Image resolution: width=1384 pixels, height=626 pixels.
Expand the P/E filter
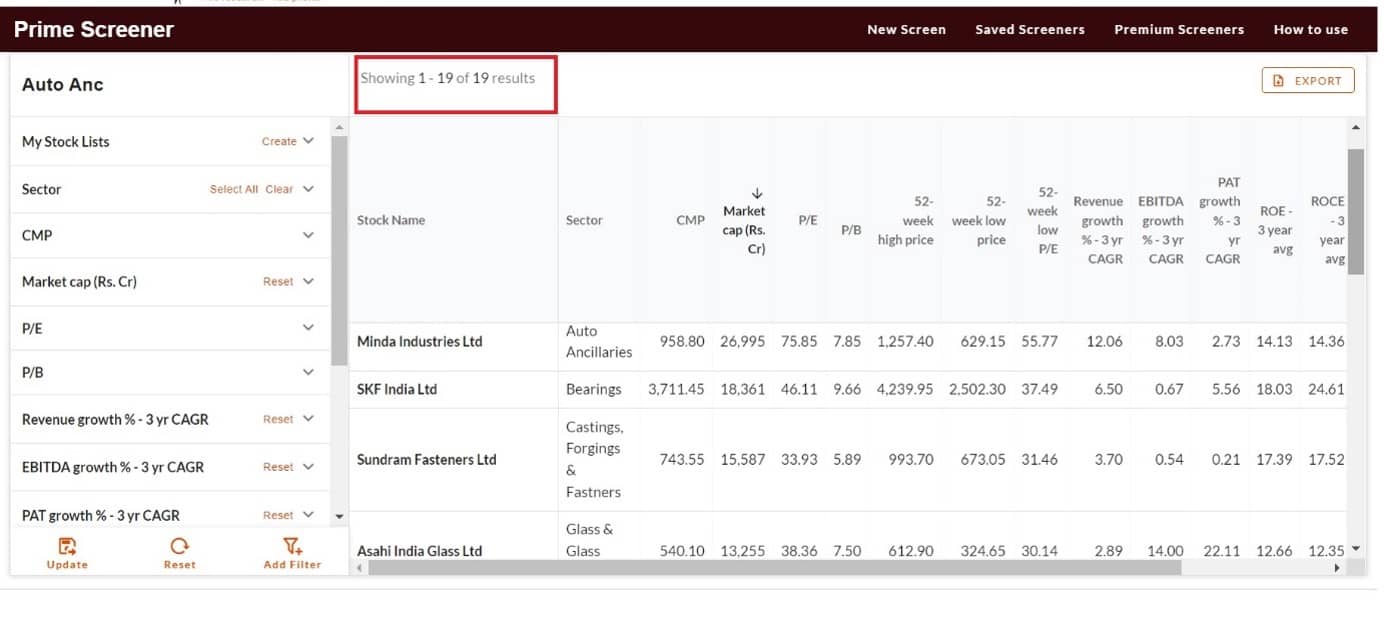pos(308,327)
